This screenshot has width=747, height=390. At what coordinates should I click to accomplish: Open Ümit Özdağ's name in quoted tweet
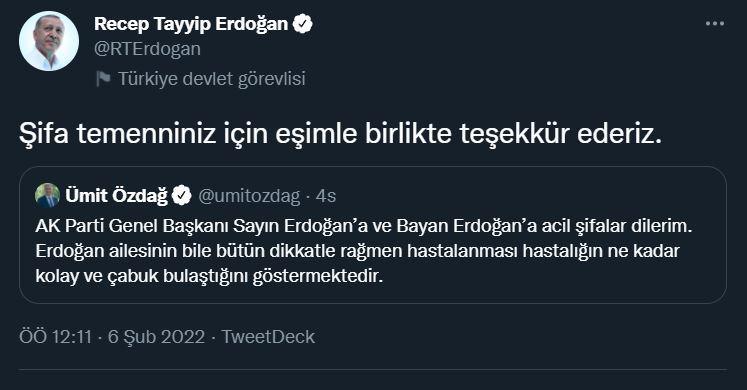point(117,196)
